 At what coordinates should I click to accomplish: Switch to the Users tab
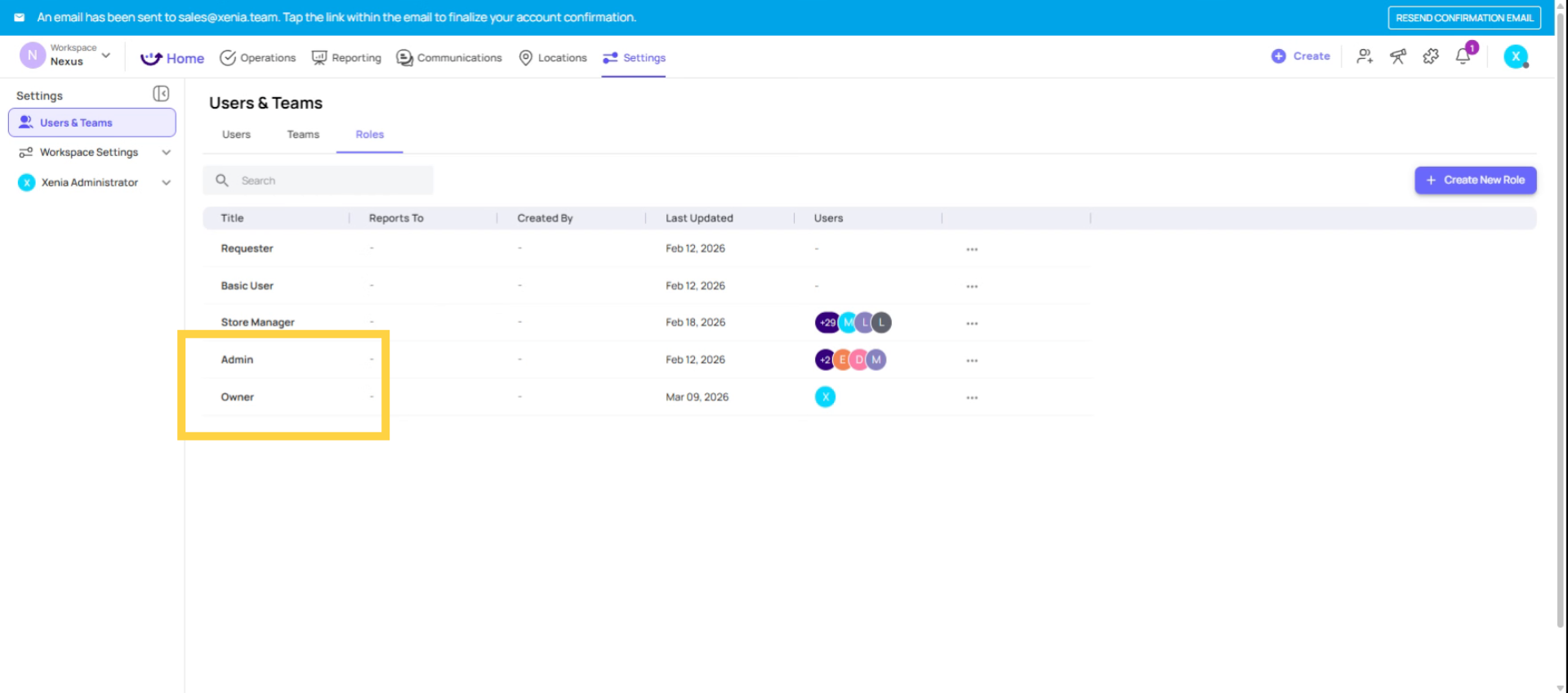click(236, 135)
